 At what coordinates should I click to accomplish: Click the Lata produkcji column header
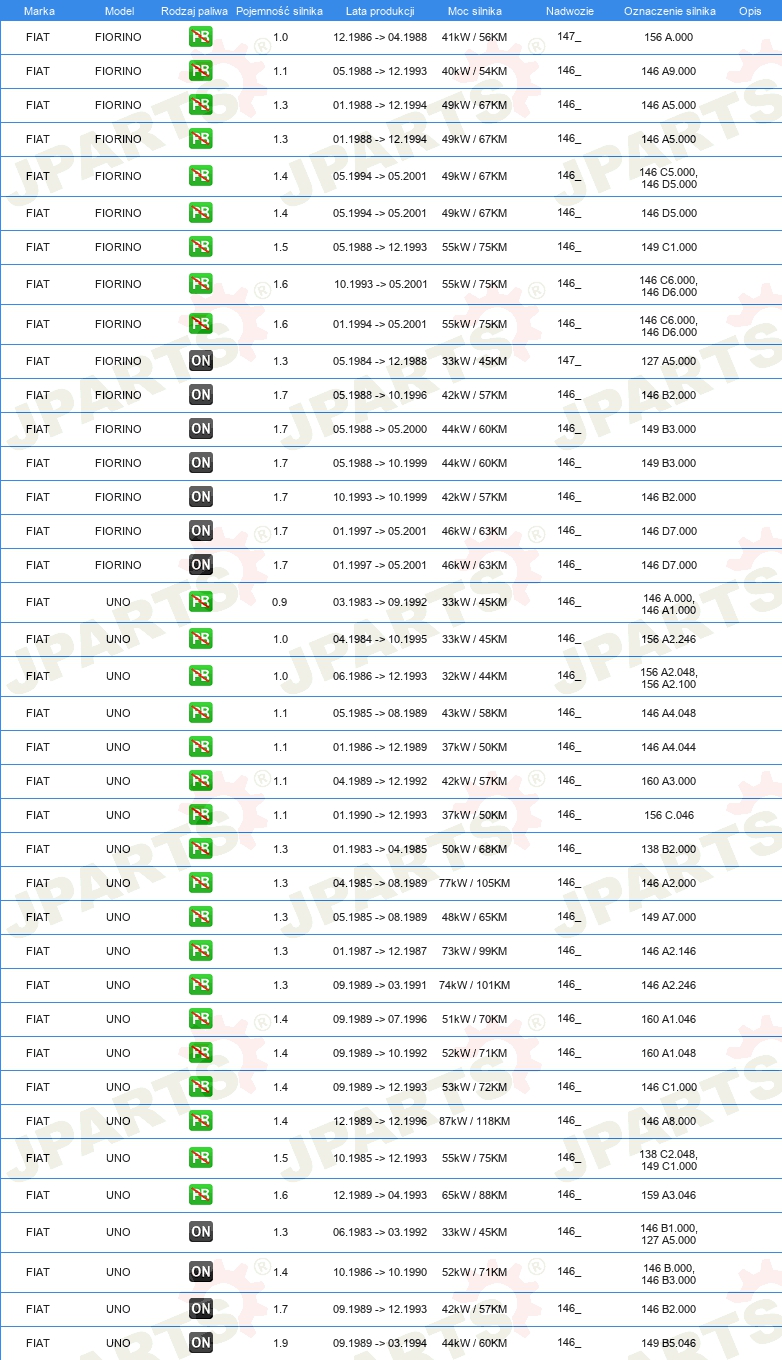tap(380, 10)
